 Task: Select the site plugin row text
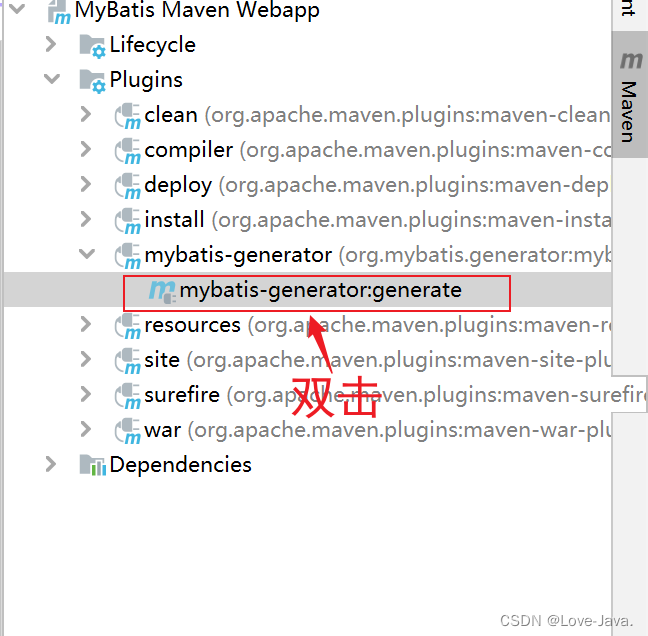377,360
